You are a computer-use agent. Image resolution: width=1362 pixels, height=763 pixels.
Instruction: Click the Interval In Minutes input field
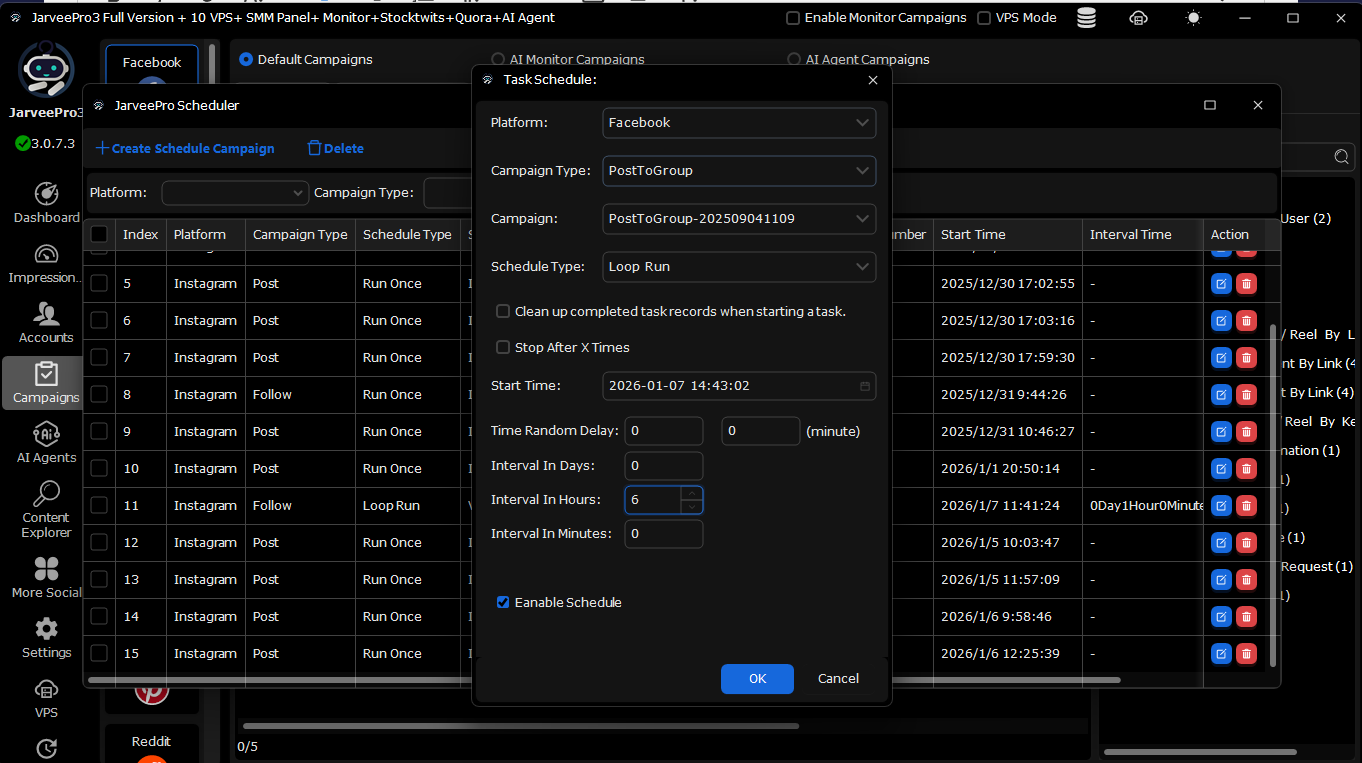(x=663, y=534)
